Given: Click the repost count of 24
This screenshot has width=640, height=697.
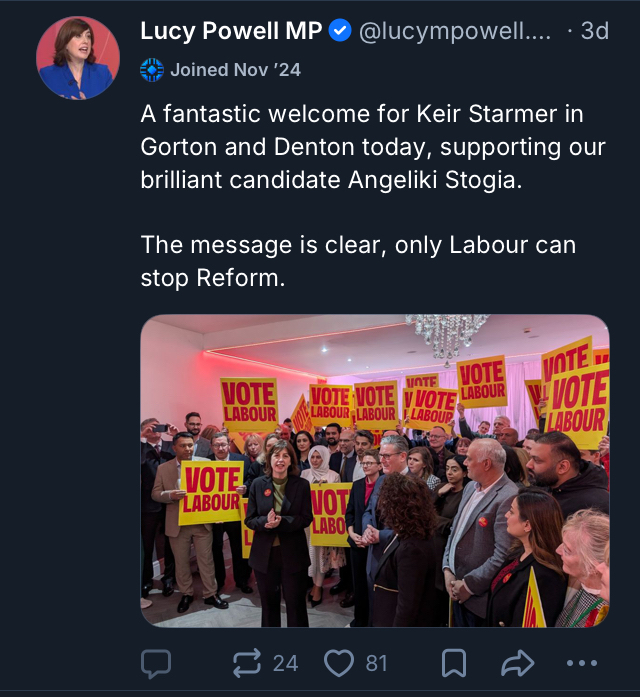Looking at the screenshot, I should [x=285, y=663].
